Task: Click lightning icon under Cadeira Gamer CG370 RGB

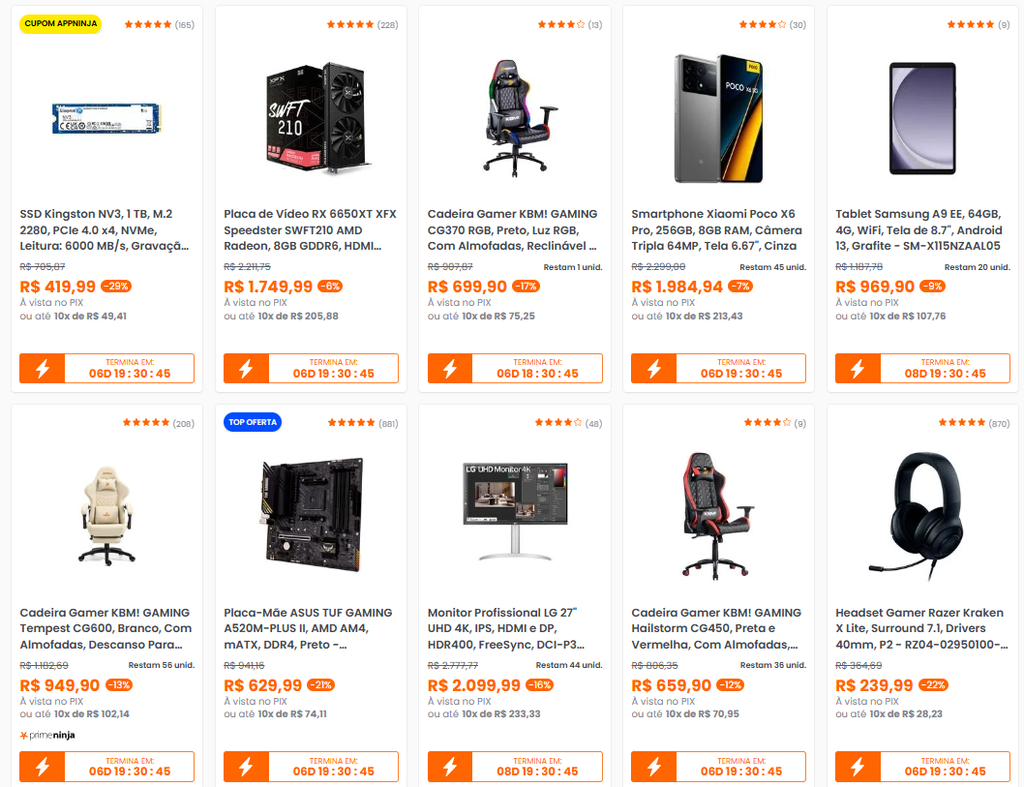Action: coord(450,368)
